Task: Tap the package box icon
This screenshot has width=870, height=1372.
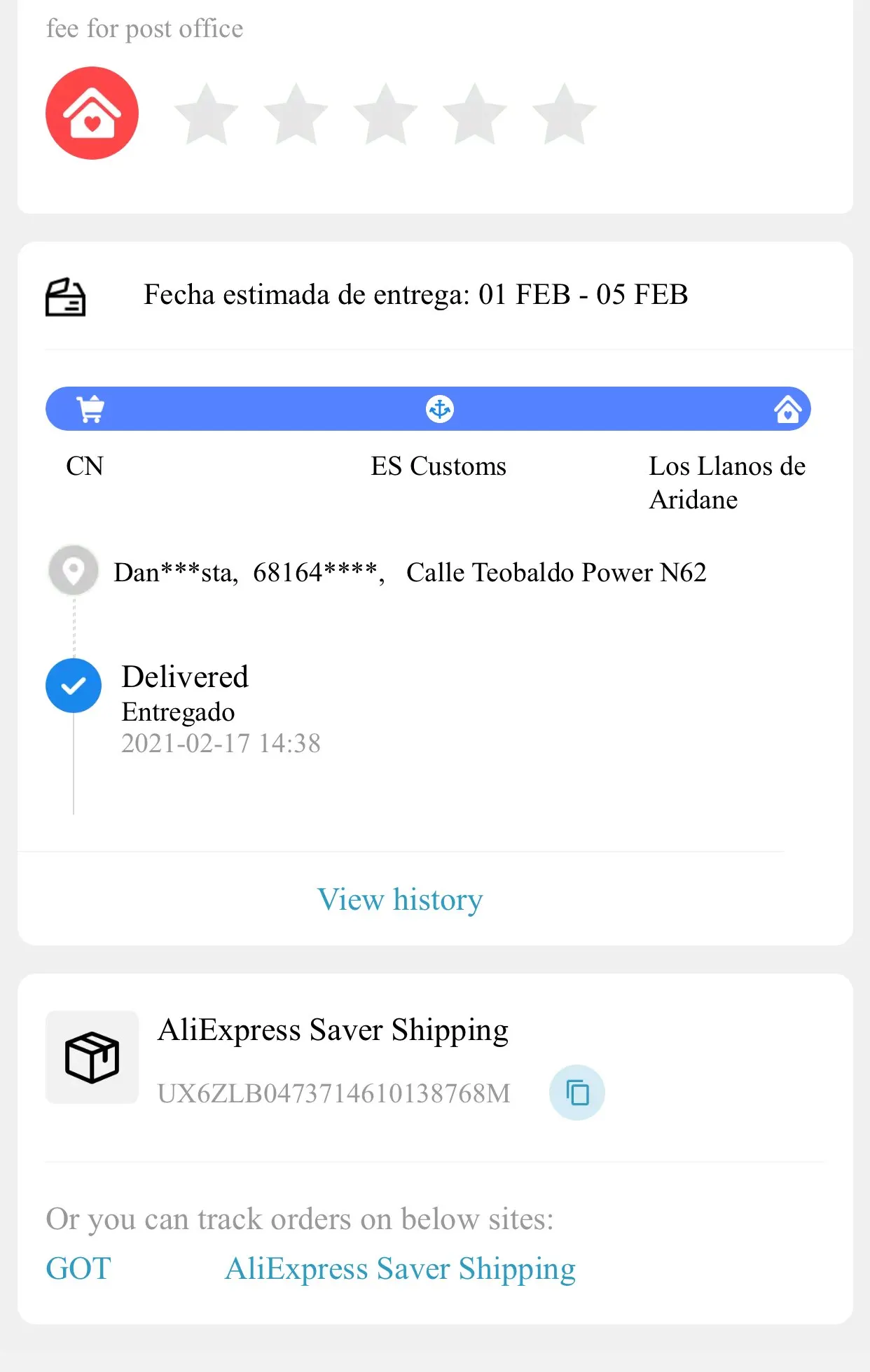Action: coord(92,1057)
